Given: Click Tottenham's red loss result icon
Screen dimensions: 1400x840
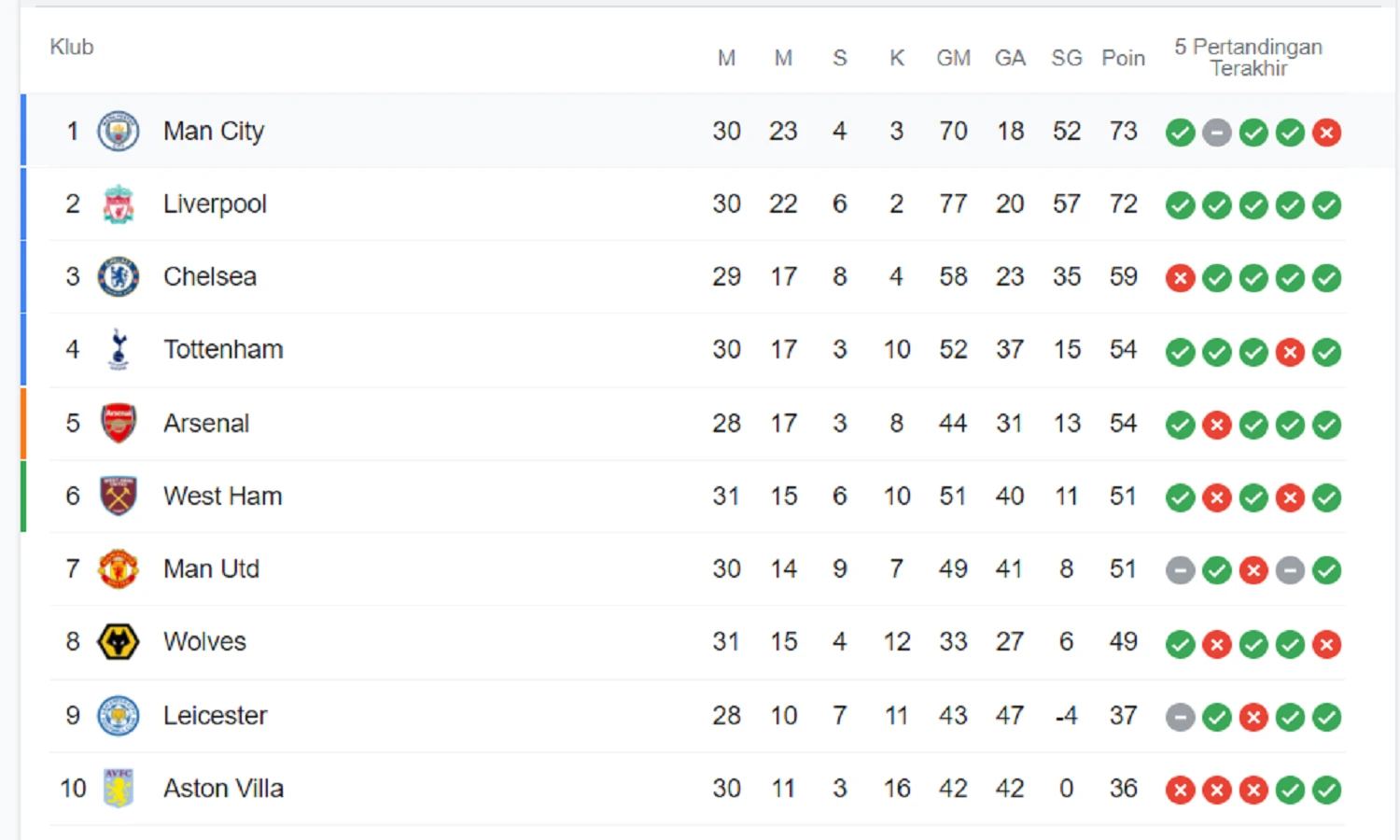Looking at the screenshot, I should tap(1290, 352).
